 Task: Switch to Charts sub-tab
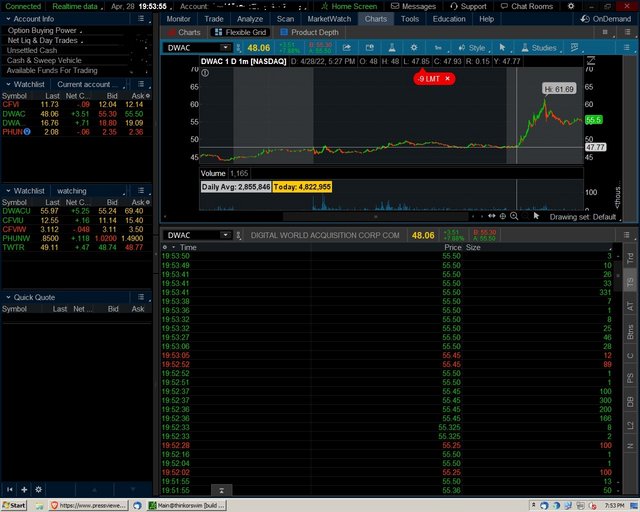pyautogui.click(x=184, y=32)
